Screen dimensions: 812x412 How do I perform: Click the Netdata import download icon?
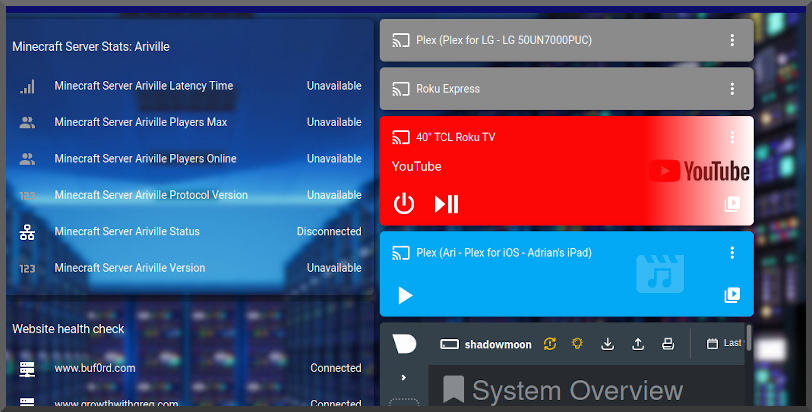click(x=607, y=344)
